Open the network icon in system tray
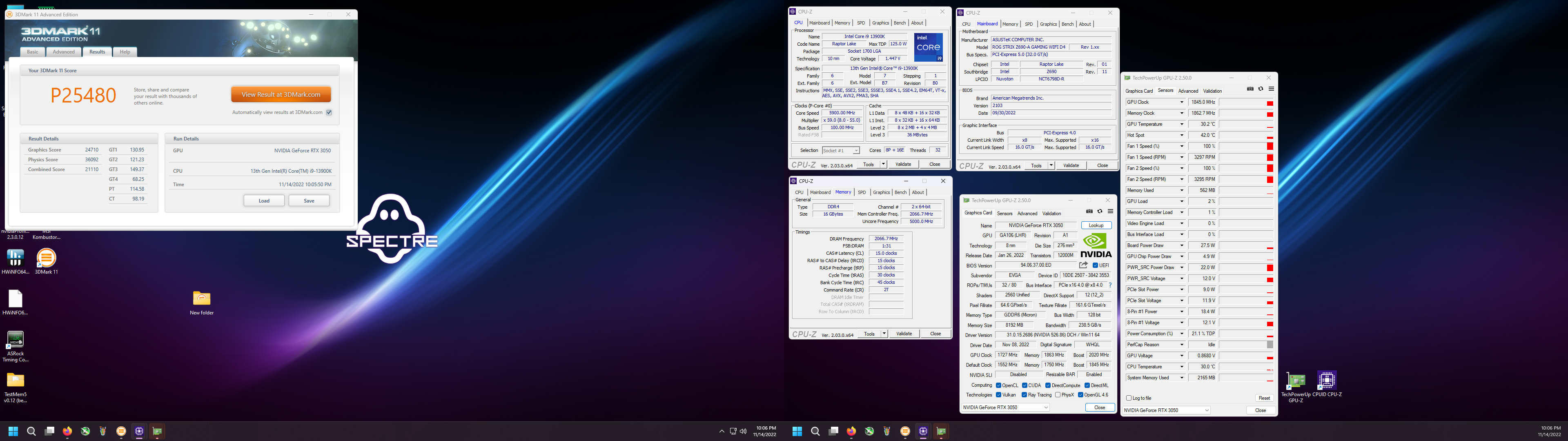The height and width of the screenshot is (441, 1568). (733, 431)
